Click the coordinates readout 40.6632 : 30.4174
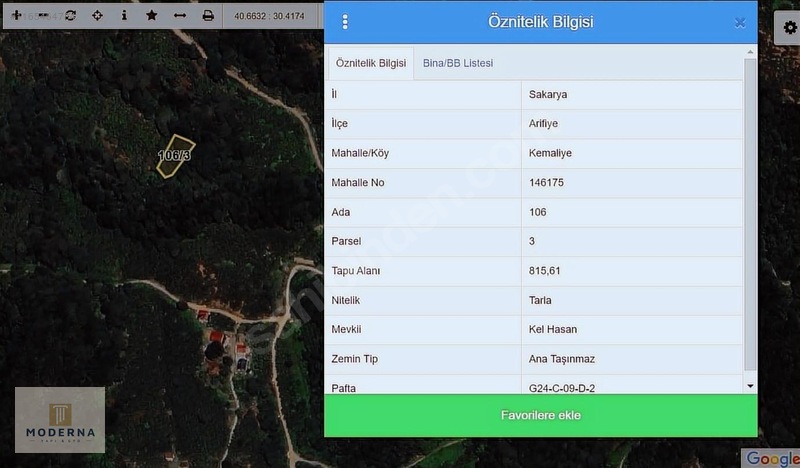Screen dimensions: 800x468 pos(269,16)
